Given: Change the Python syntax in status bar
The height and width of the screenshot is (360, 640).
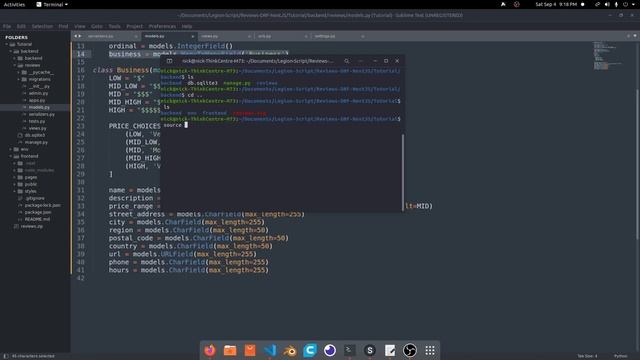Looking at the screenshot, I should (x=620, y=356).
